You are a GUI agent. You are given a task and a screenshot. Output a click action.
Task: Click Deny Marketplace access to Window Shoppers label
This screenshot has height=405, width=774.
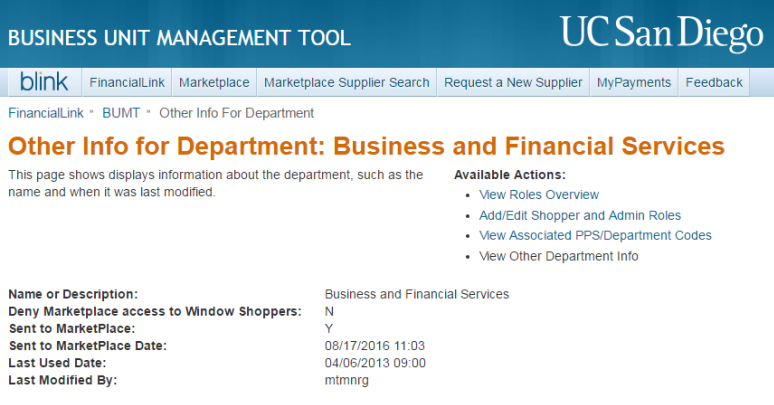click(x=155, y=311)
